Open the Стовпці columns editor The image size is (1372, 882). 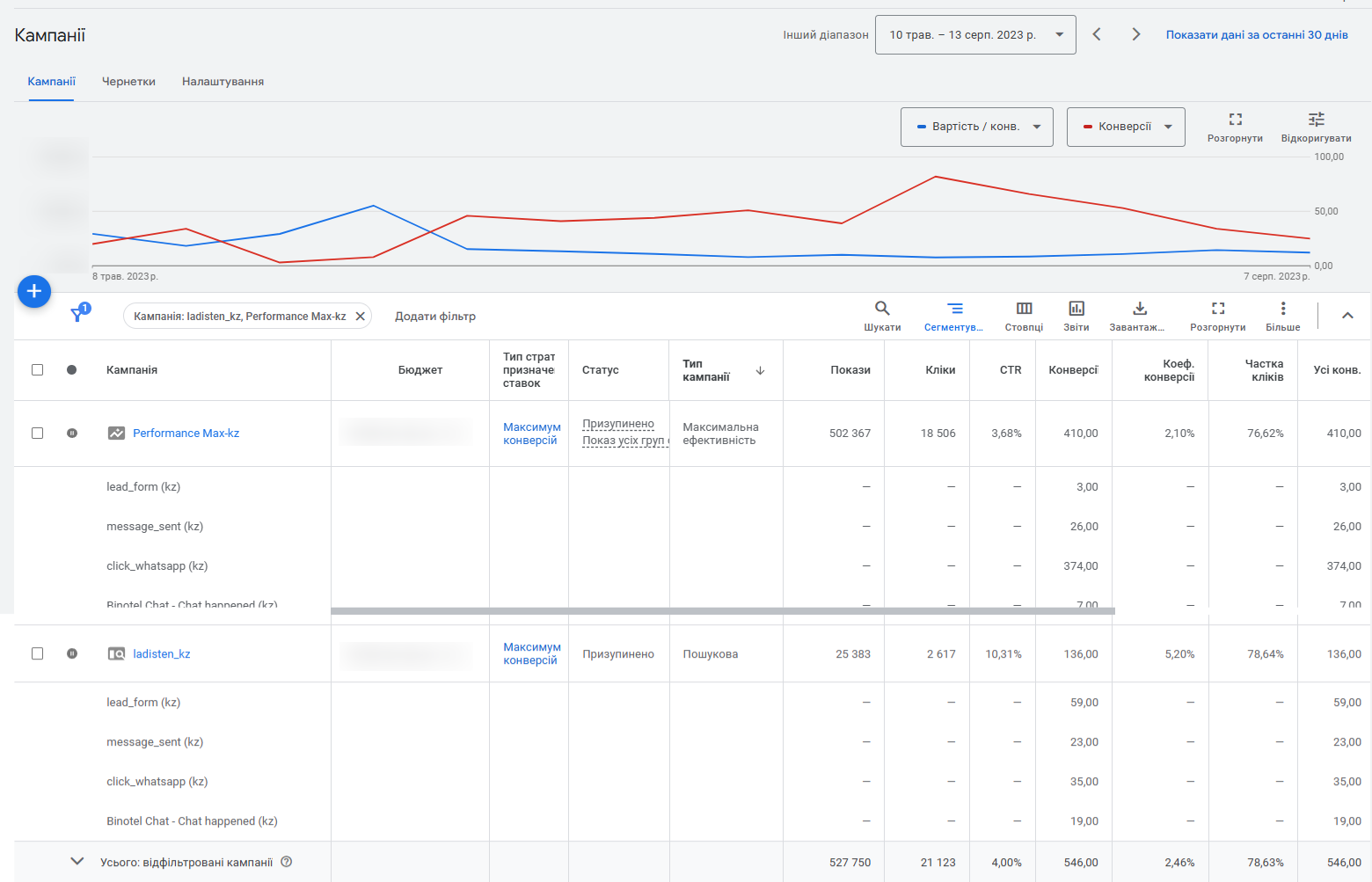[1024, 315]
